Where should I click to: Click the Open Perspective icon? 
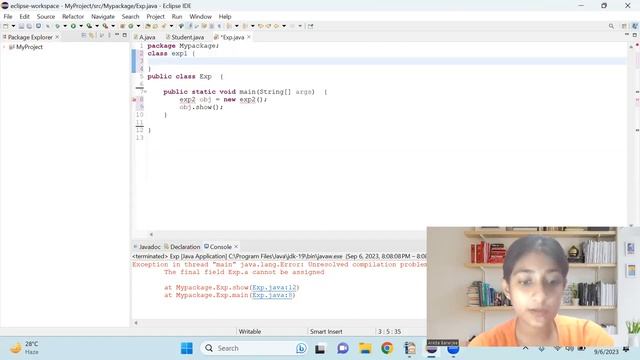[x=624, y=26]
